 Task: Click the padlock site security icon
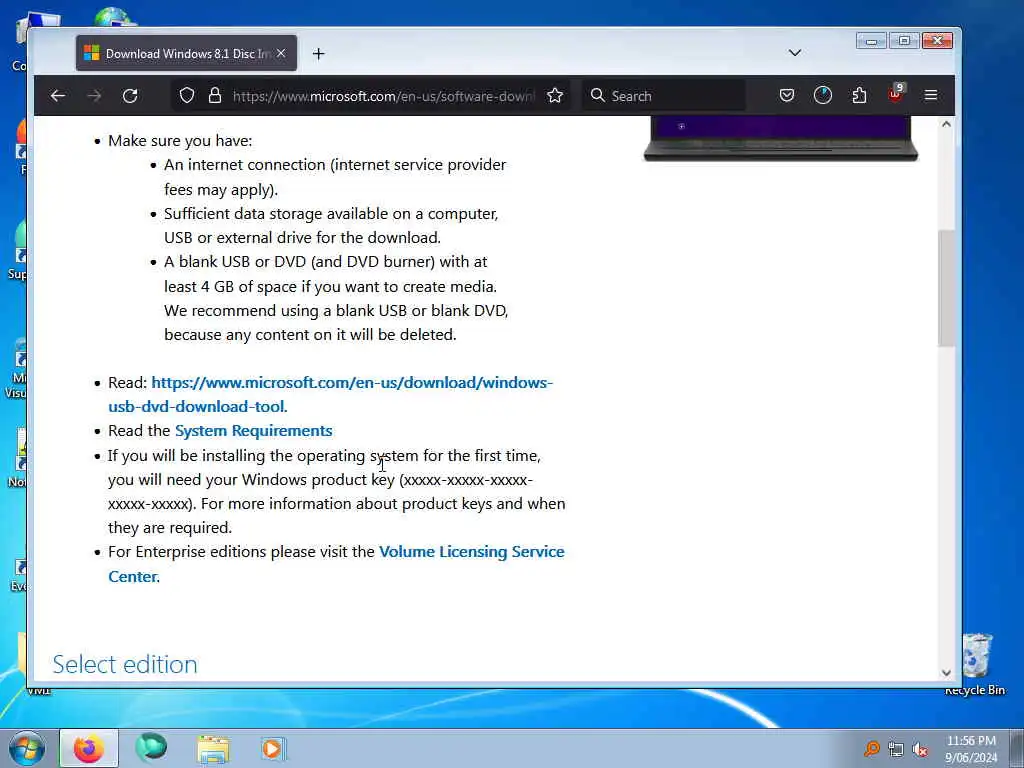coord(215,96)
